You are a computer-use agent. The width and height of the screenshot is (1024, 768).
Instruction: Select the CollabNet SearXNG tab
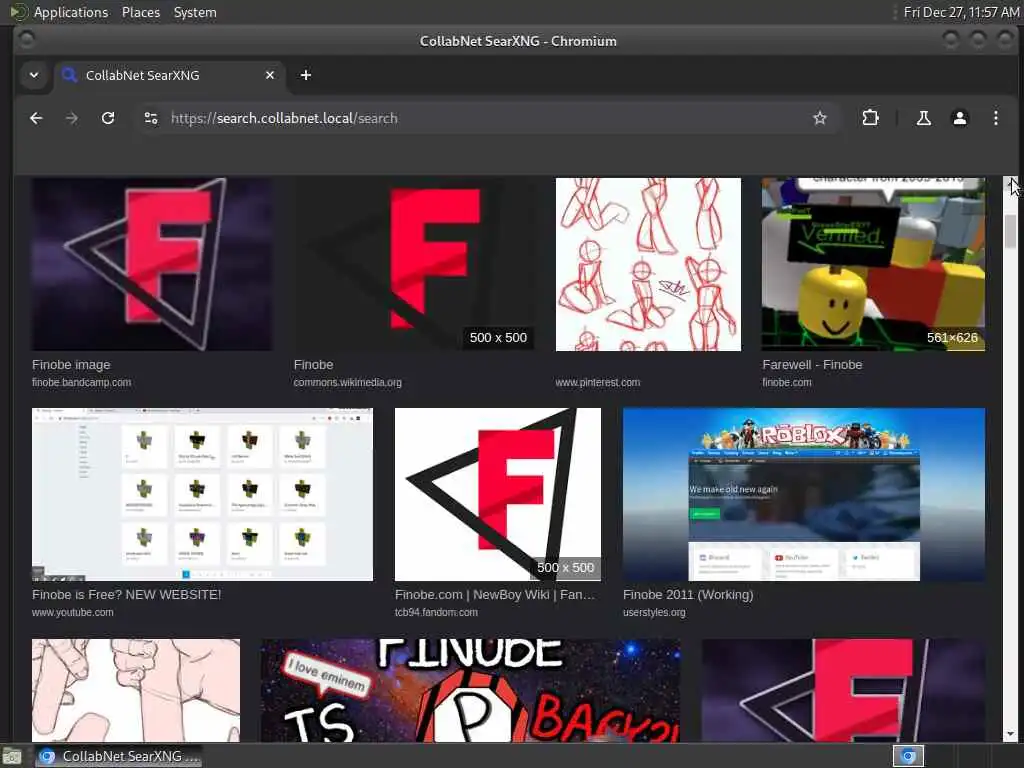[169, 75]
